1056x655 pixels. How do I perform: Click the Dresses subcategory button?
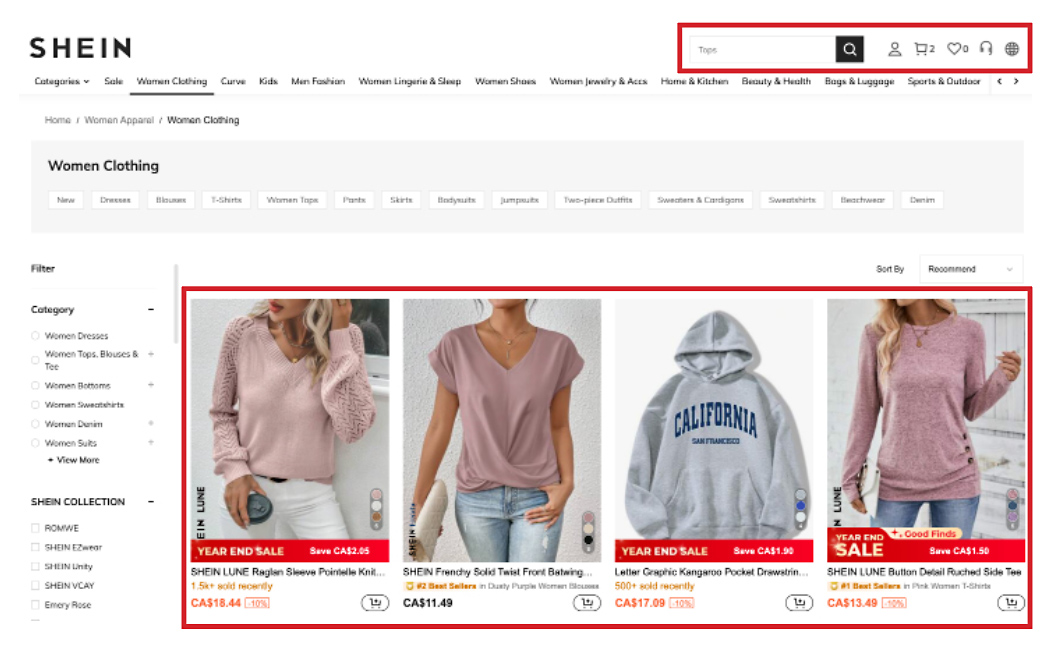(x=115, y=200)
